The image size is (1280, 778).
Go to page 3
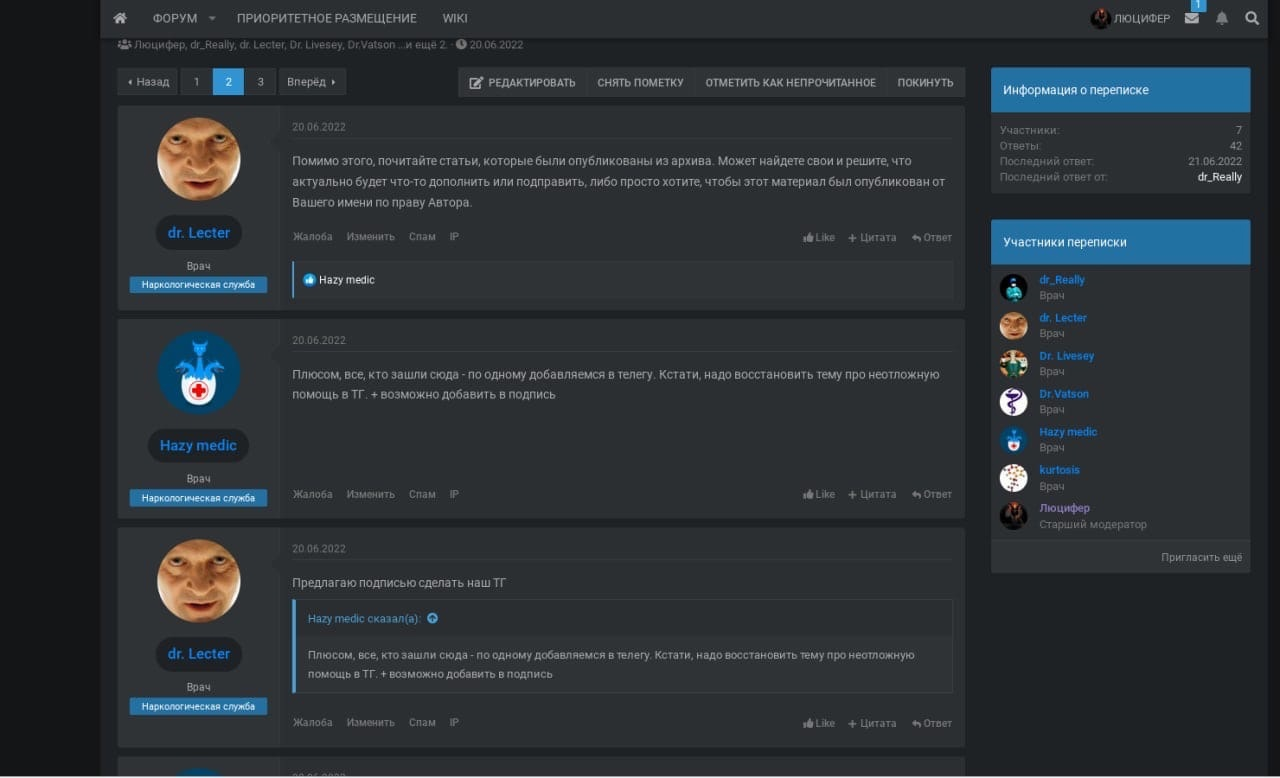260,82
